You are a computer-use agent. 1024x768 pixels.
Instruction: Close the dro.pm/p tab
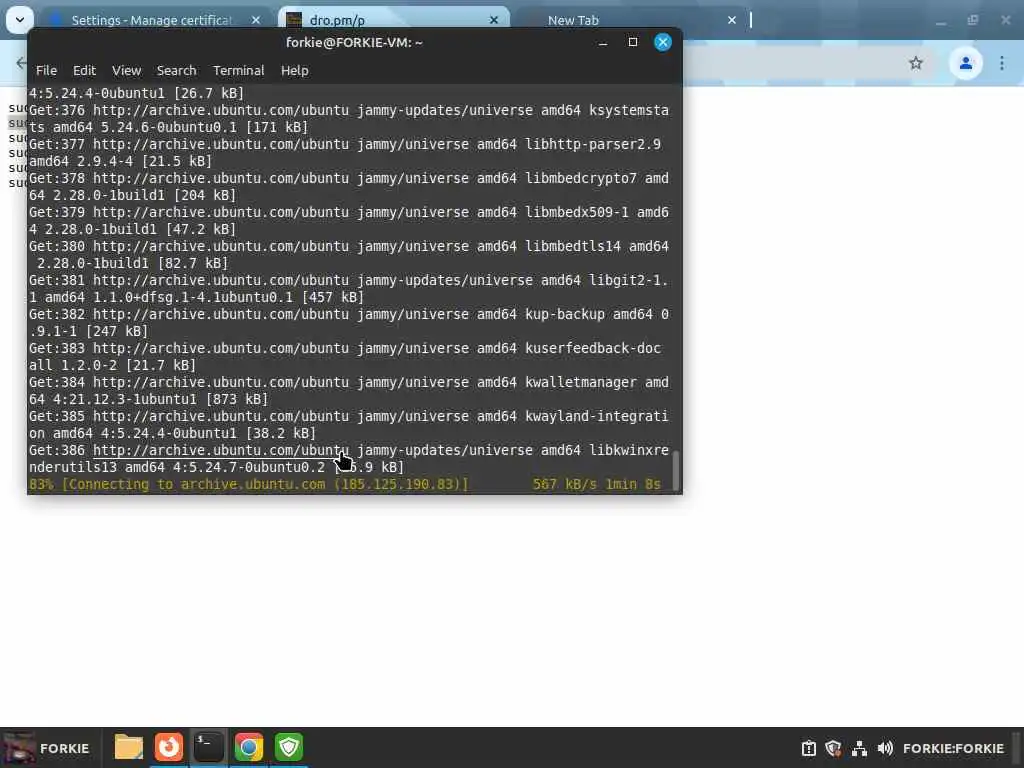click(x=494, y=20)
